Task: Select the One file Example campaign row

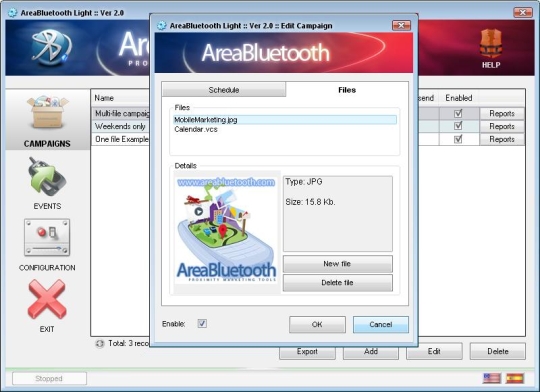Action: (x=121, y=139)
